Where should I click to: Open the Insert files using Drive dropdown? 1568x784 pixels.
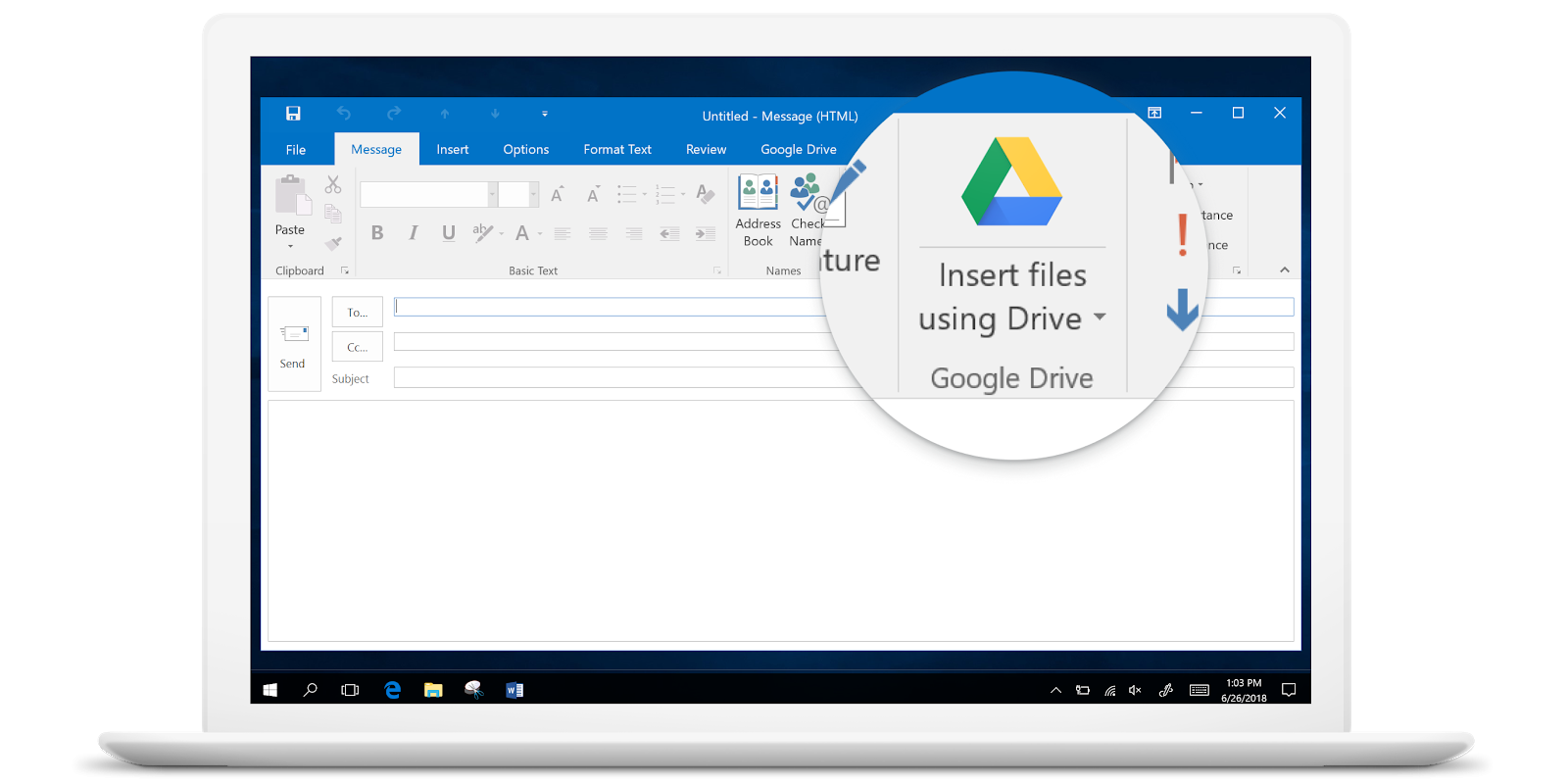click(1100, 318)
